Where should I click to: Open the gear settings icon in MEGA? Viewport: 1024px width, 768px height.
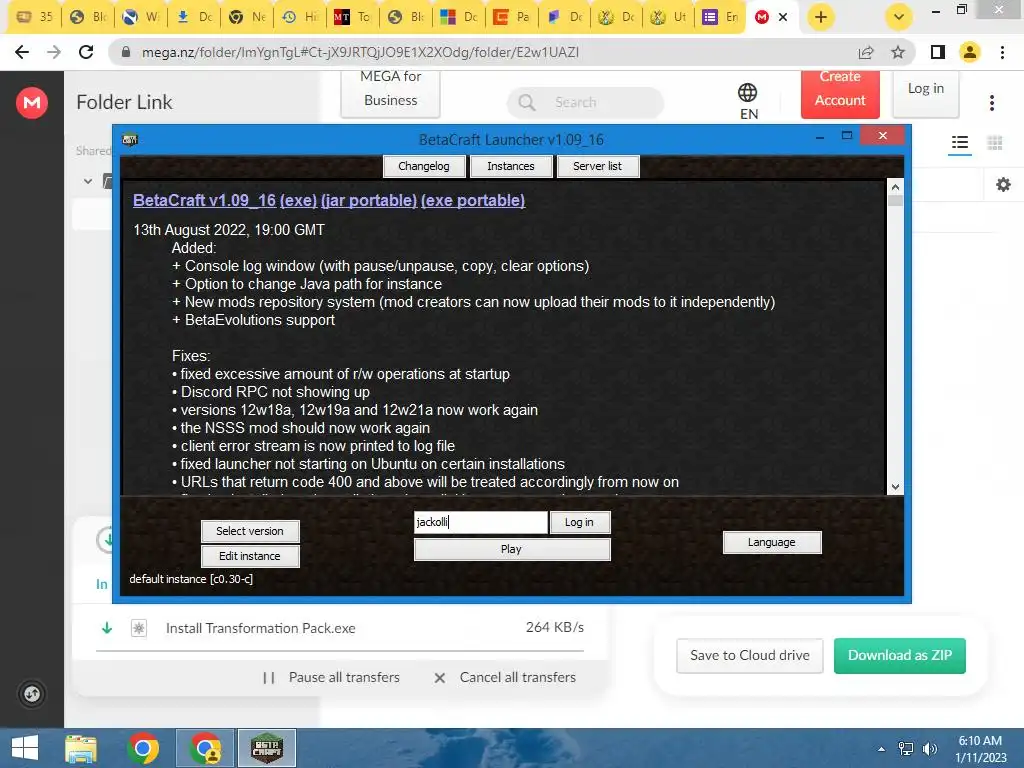[x=1003, y=185]
